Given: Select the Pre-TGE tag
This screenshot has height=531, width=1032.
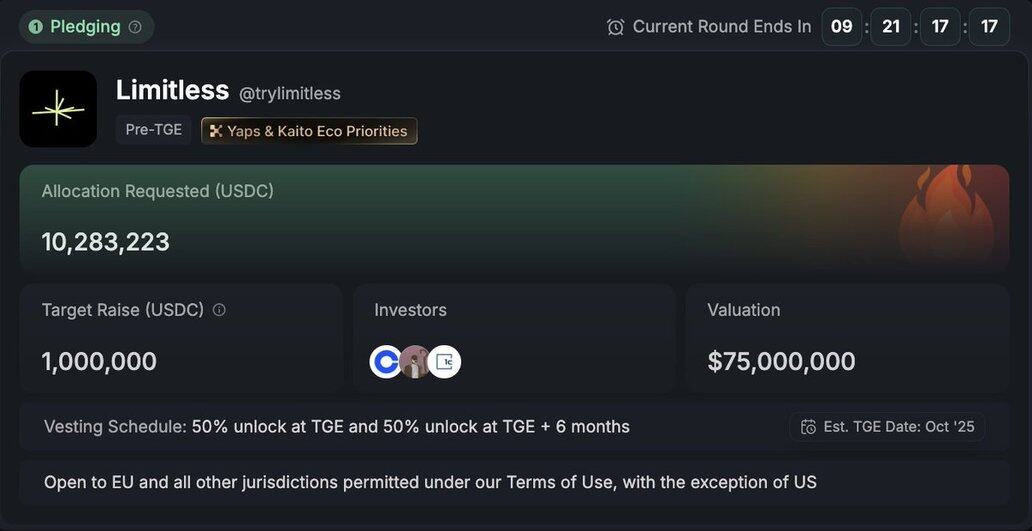Looking at the screenshot, I should click(153, 130).
